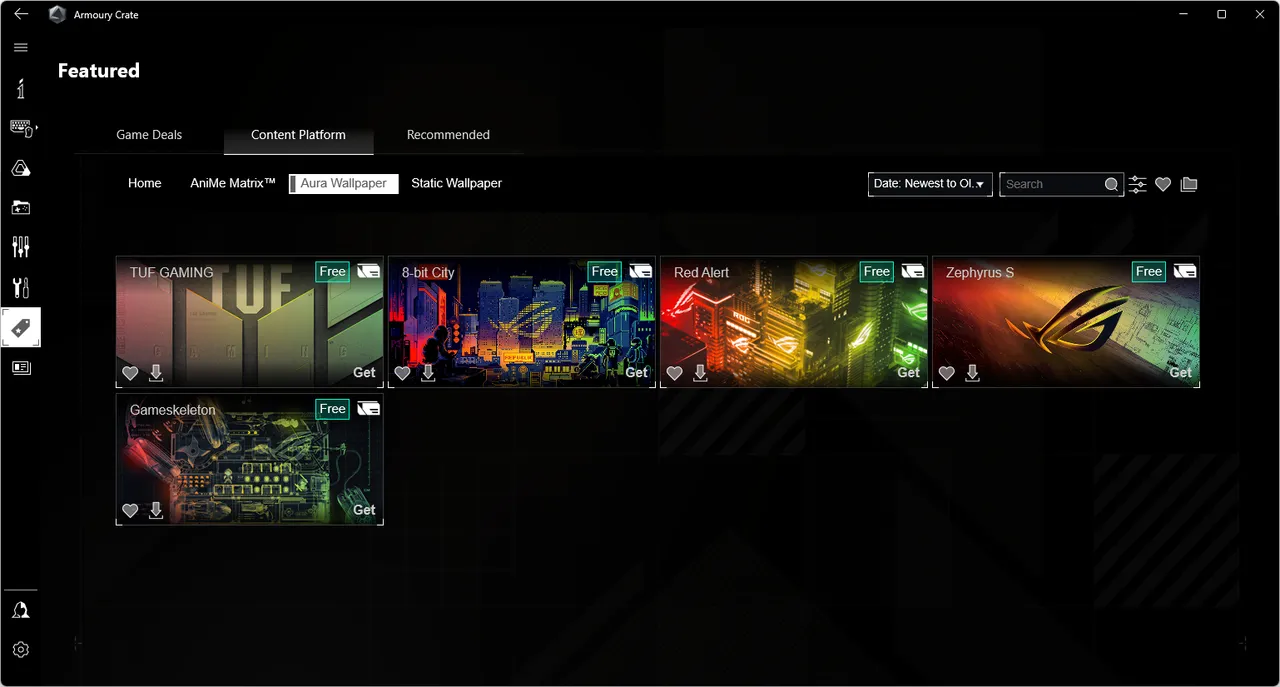Go back using the back arrow
The image size is (1280, 687).
click(x=21, y=14)
